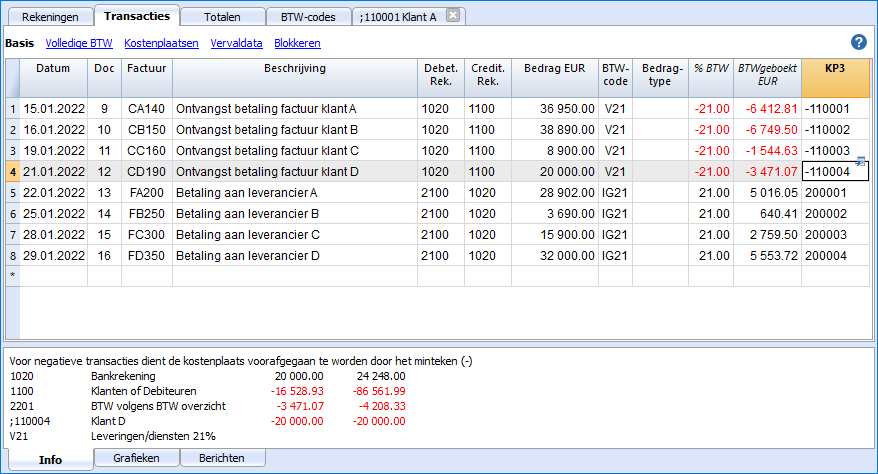This screenshot has width=878, height=474.
Task: Open the Grafieken tab
Action: tap(137, 458)
